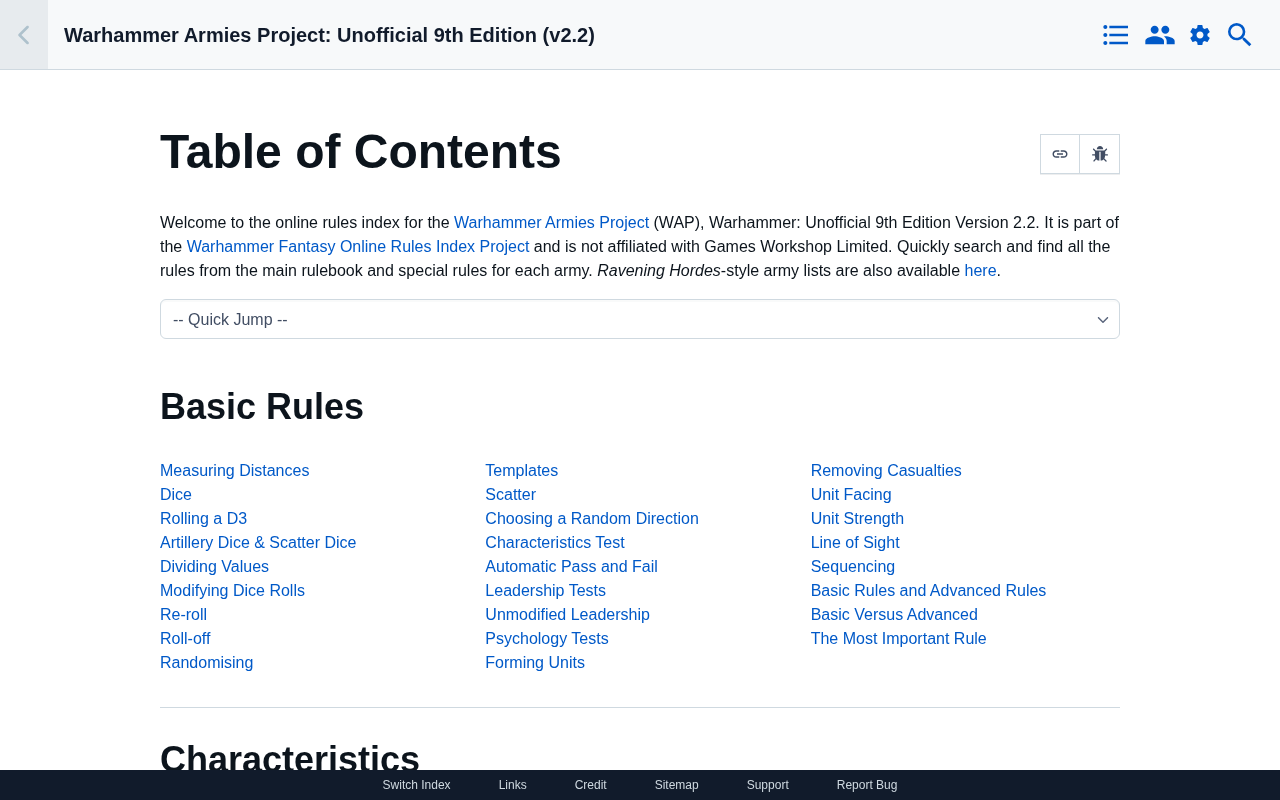Expand the Quick Jump dropdown

pyautogui.click(x=640, y=319)
